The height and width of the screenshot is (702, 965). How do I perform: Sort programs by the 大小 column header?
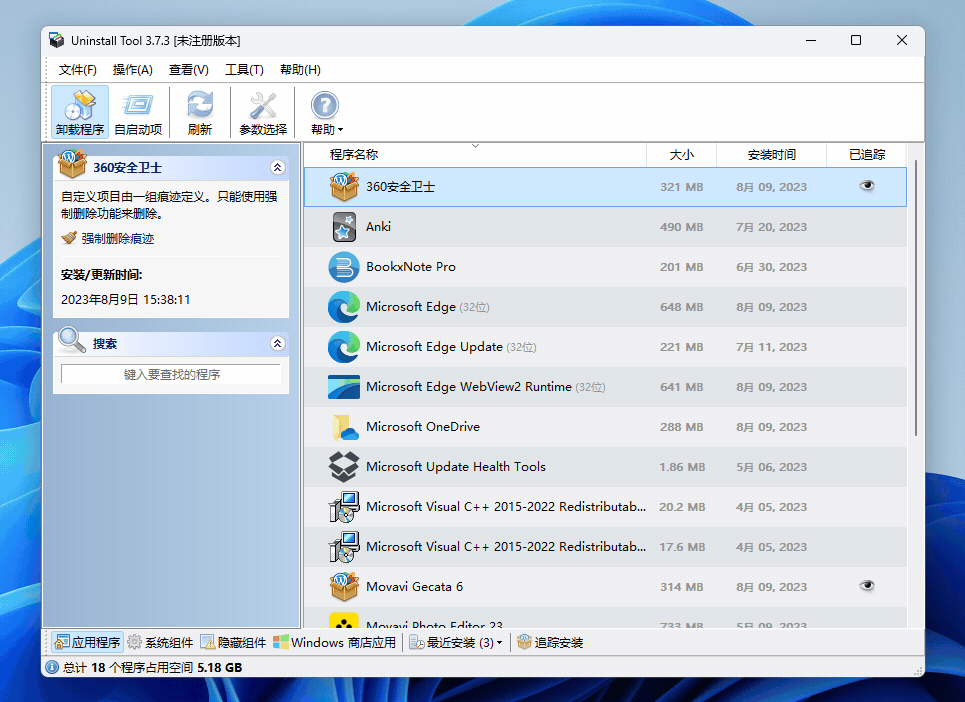click(681, 155)
